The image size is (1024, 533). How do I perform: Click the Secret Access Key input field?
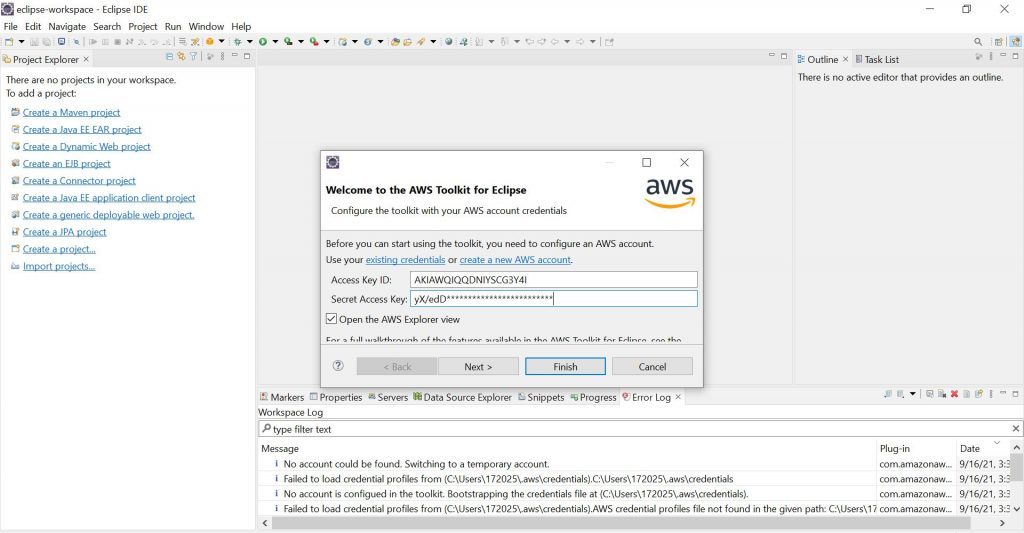point(554,299)
